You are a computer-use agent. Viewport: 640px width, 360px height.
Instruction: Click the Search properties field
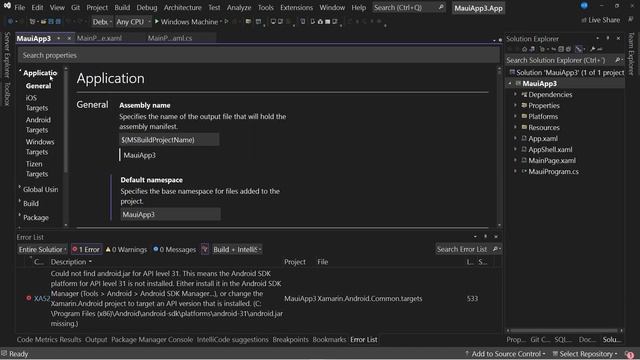pos(258,55)
